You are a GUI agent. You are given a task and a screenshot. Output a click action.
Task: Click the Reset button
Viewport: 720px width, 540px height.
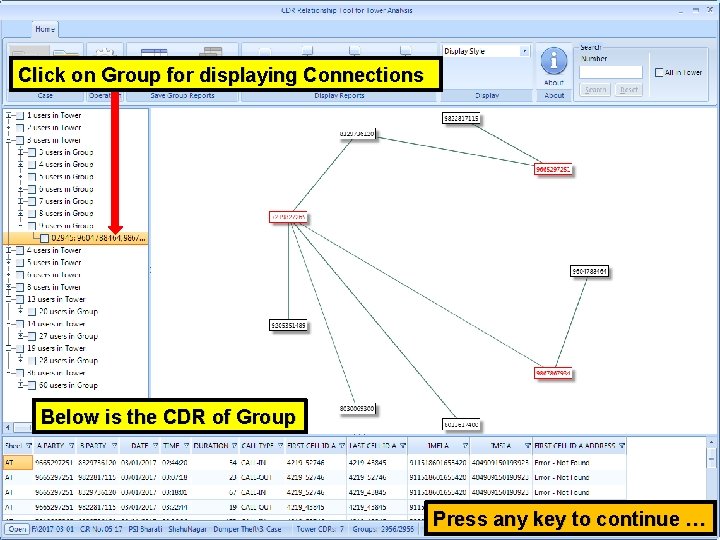629,90
